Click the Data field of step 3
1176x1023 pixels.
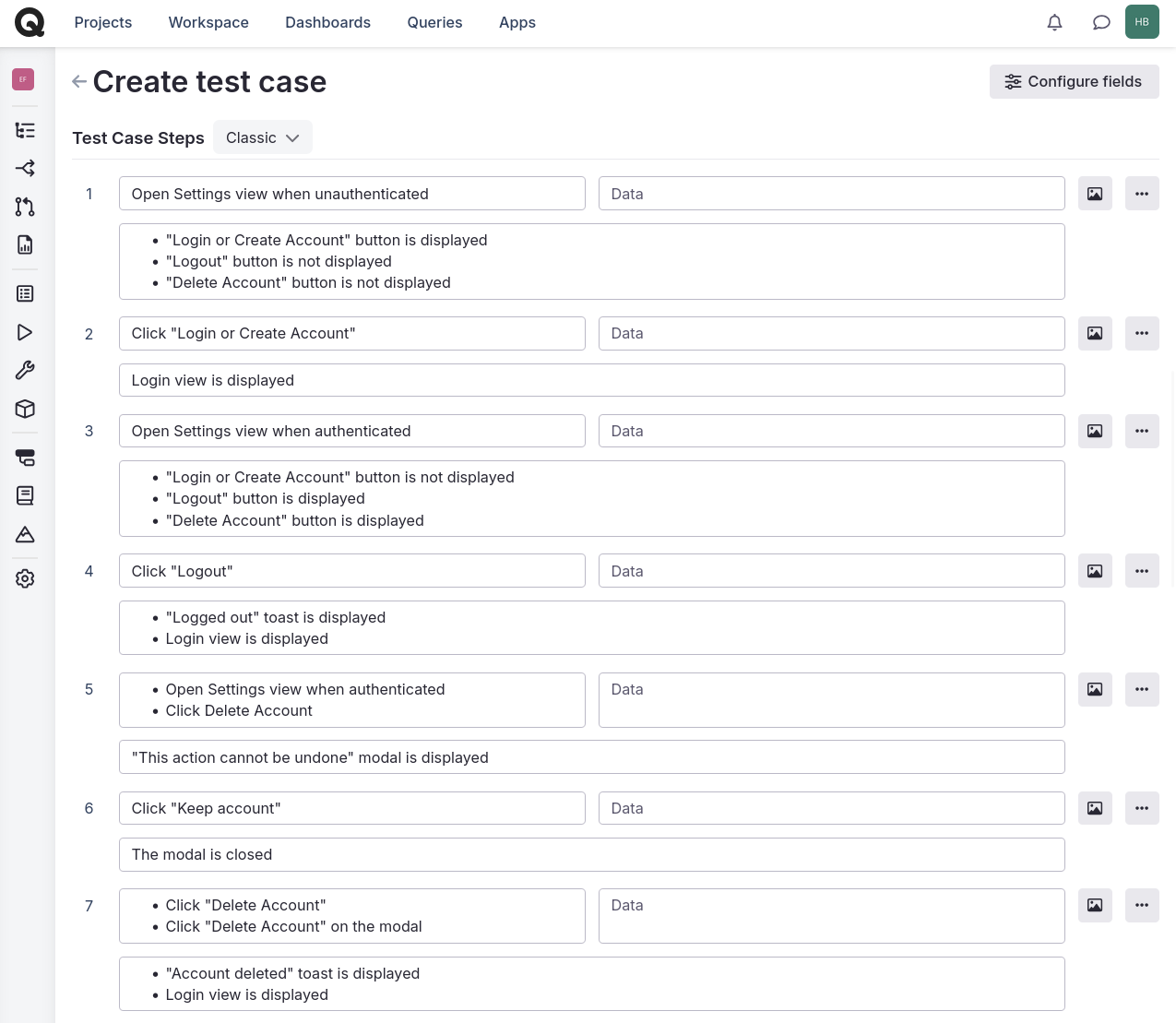pyautogui.click(x=831, y=431)
